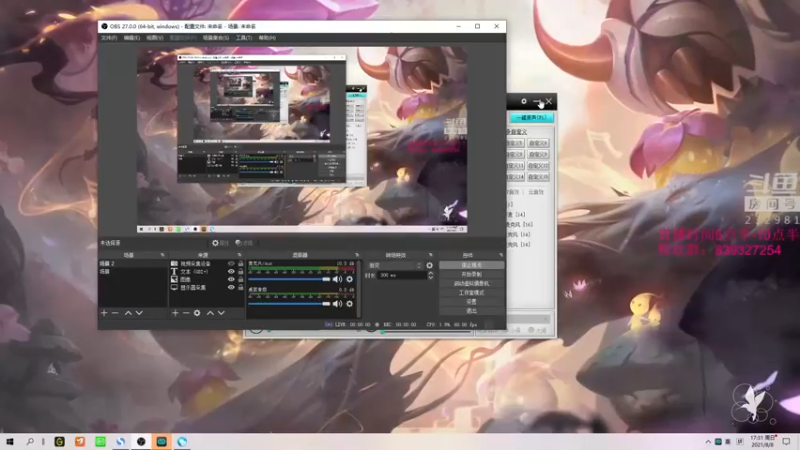Viewport: 800px width, 450px height.
Task: Open Windows search from the taskbar
Action: (x=30, y=441)
